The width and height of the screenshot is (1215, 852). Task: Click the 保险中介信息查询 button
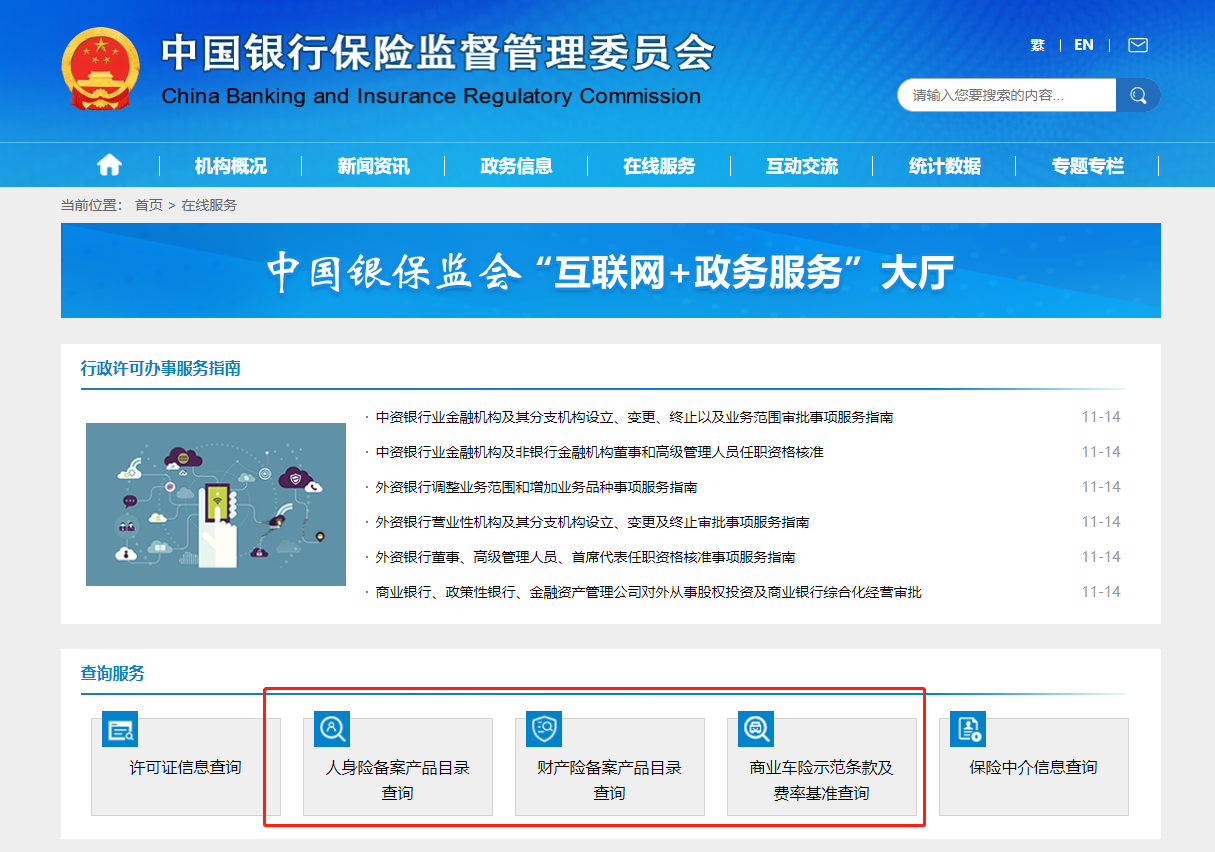click(x=1034, y=767)
